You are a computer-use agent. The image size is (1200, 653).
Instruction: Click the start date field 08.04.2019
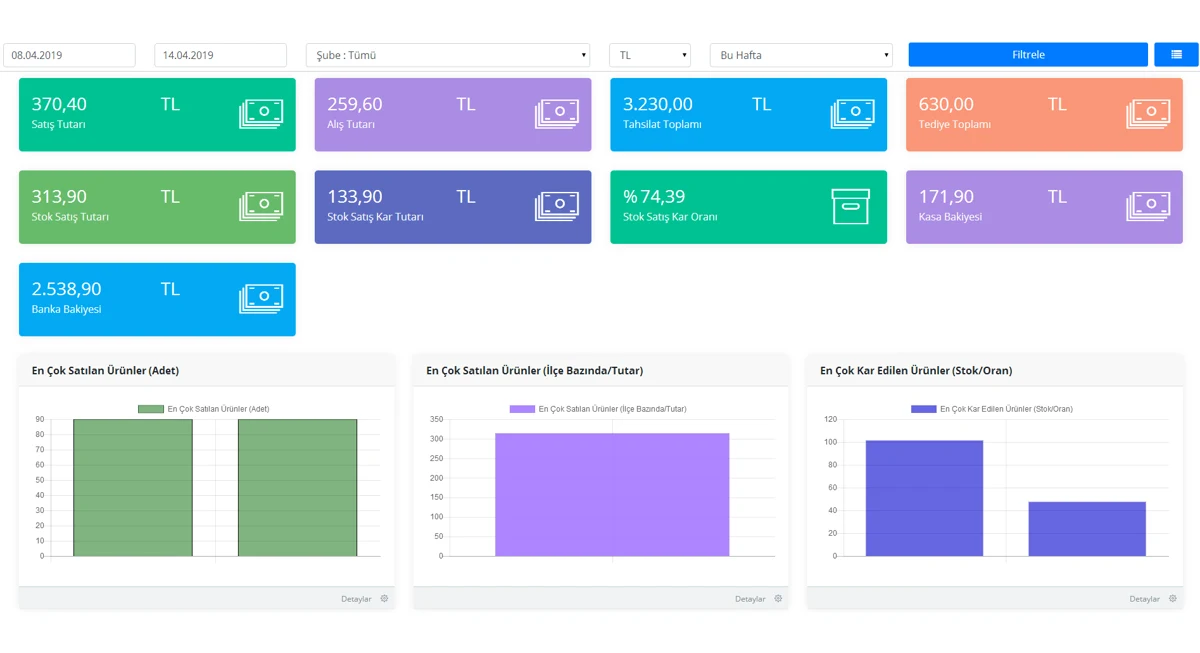(x=69, y=55)
